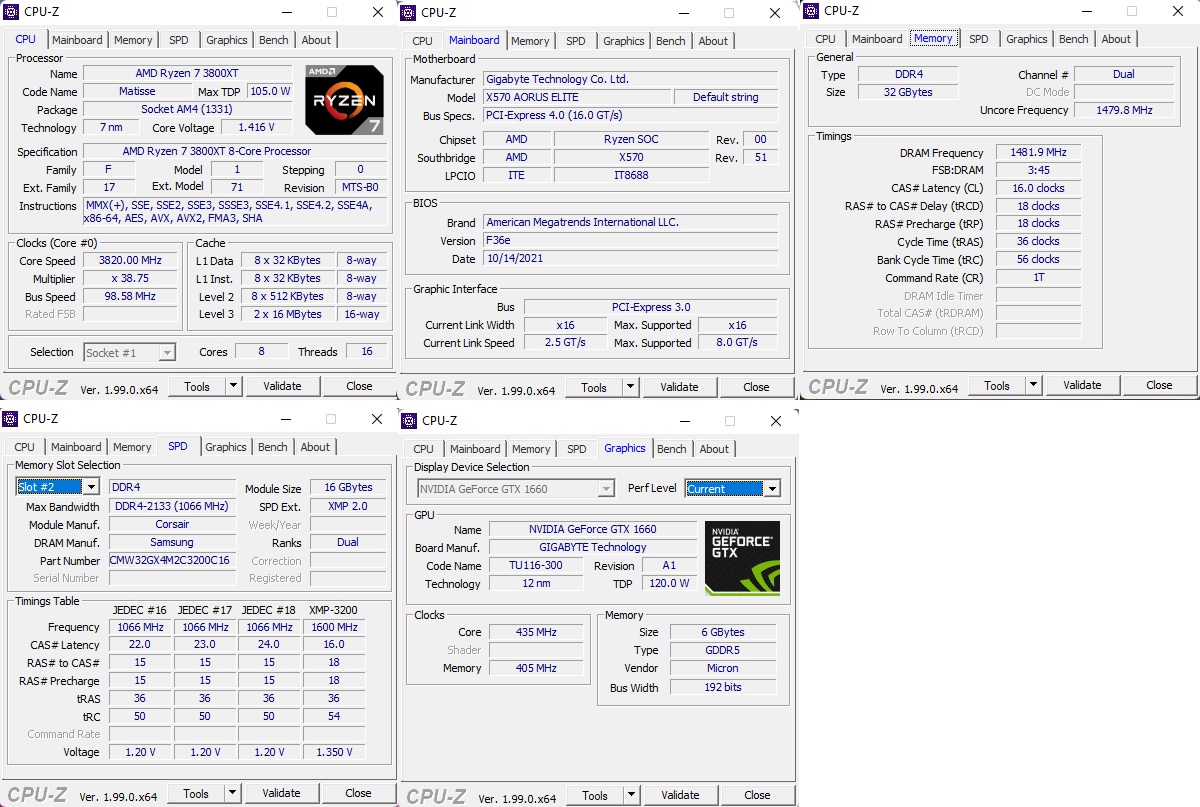Click CPU-Z title icon in the SPD window
The height and width of the screenshot is (807, 1200).
tap(10, 418)
